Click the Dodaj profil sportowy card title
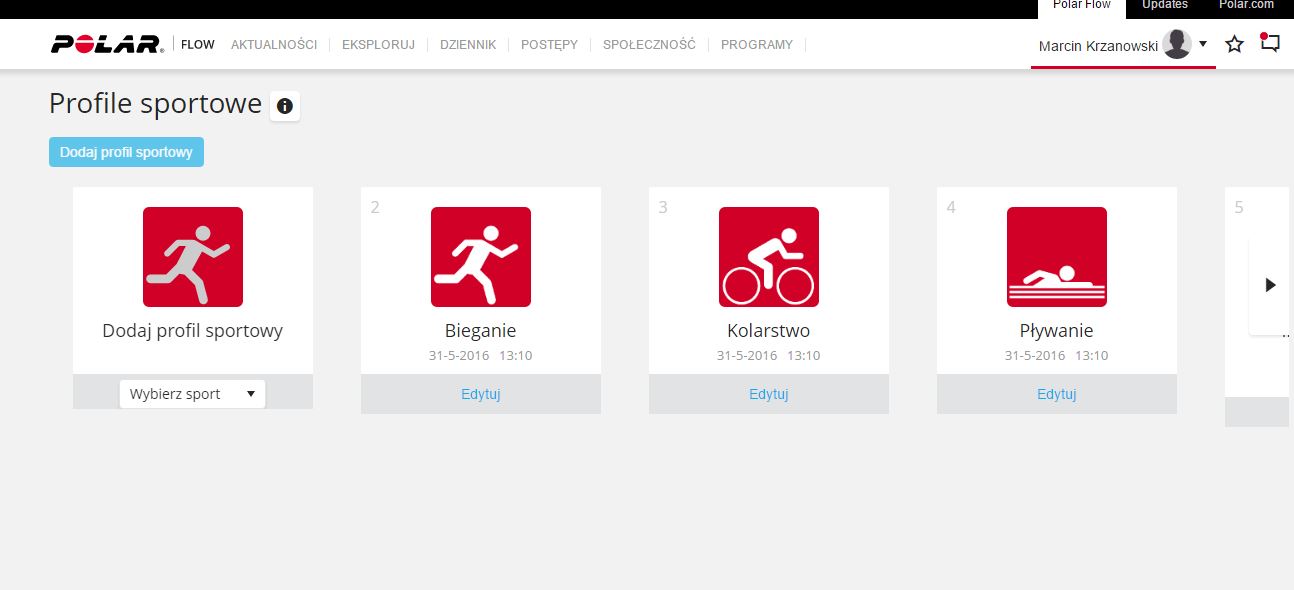Image resolution: width=1294 pixels, height=590 pixels. pos(193,331)
